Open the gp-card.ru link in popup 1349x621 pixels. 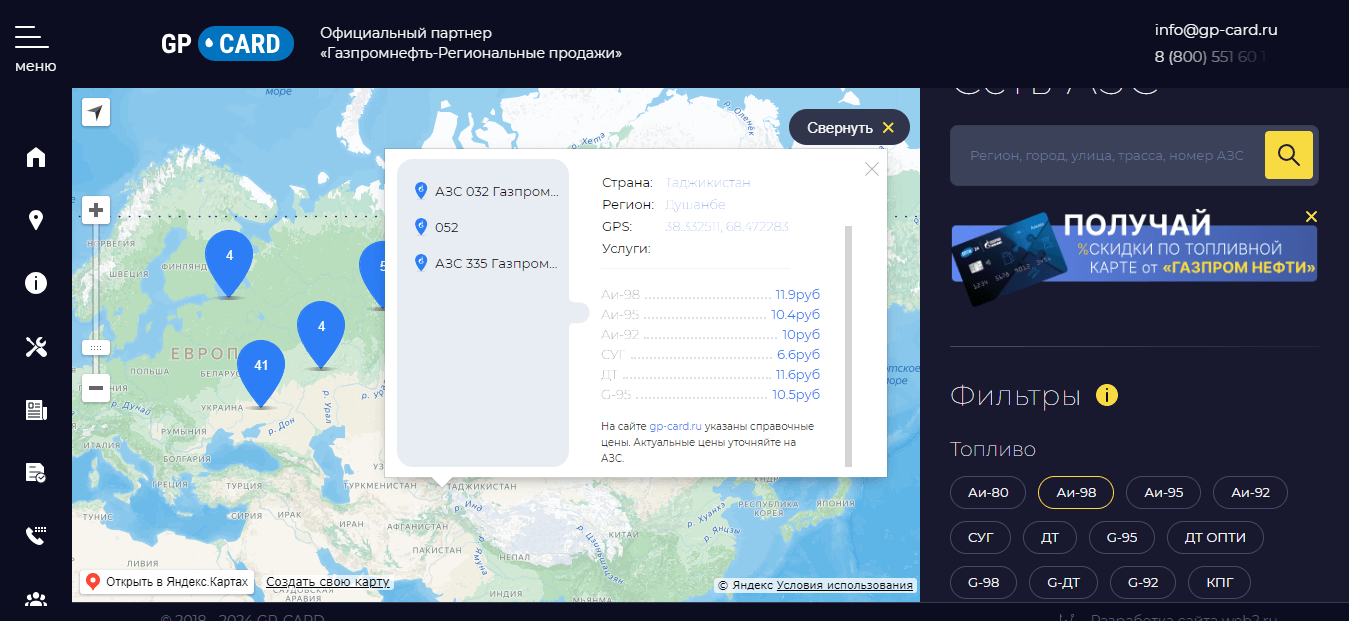click(x=676, y=426)
